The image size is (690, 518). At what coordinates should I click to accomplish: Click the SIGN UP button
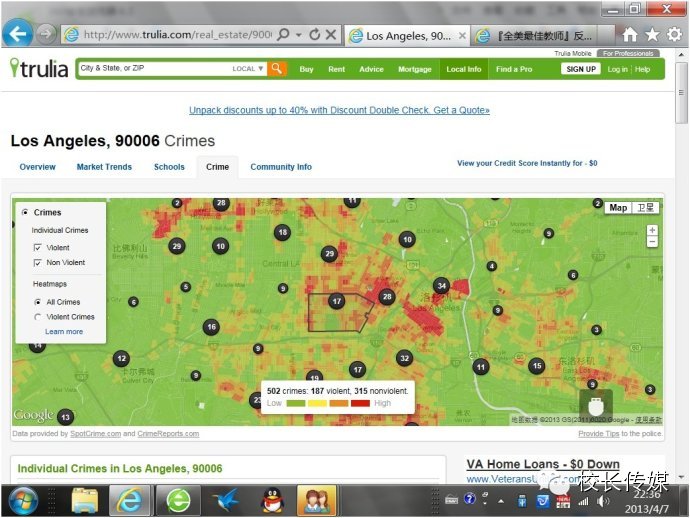[581, 69]
